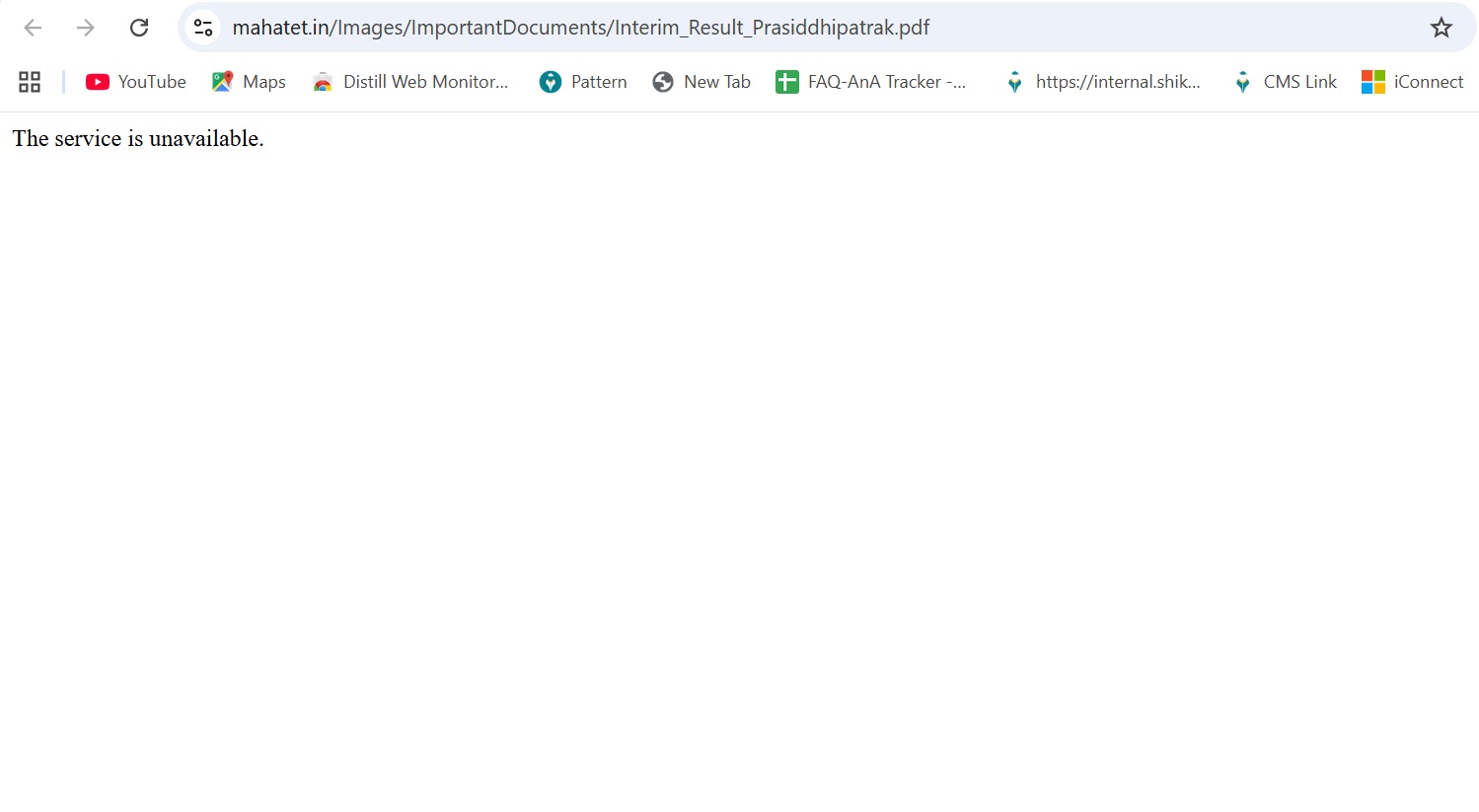This screenshot has width=1479, height=812.
Task: Open the iConnect bookmark label
Action: click(x=1428, y=82)
